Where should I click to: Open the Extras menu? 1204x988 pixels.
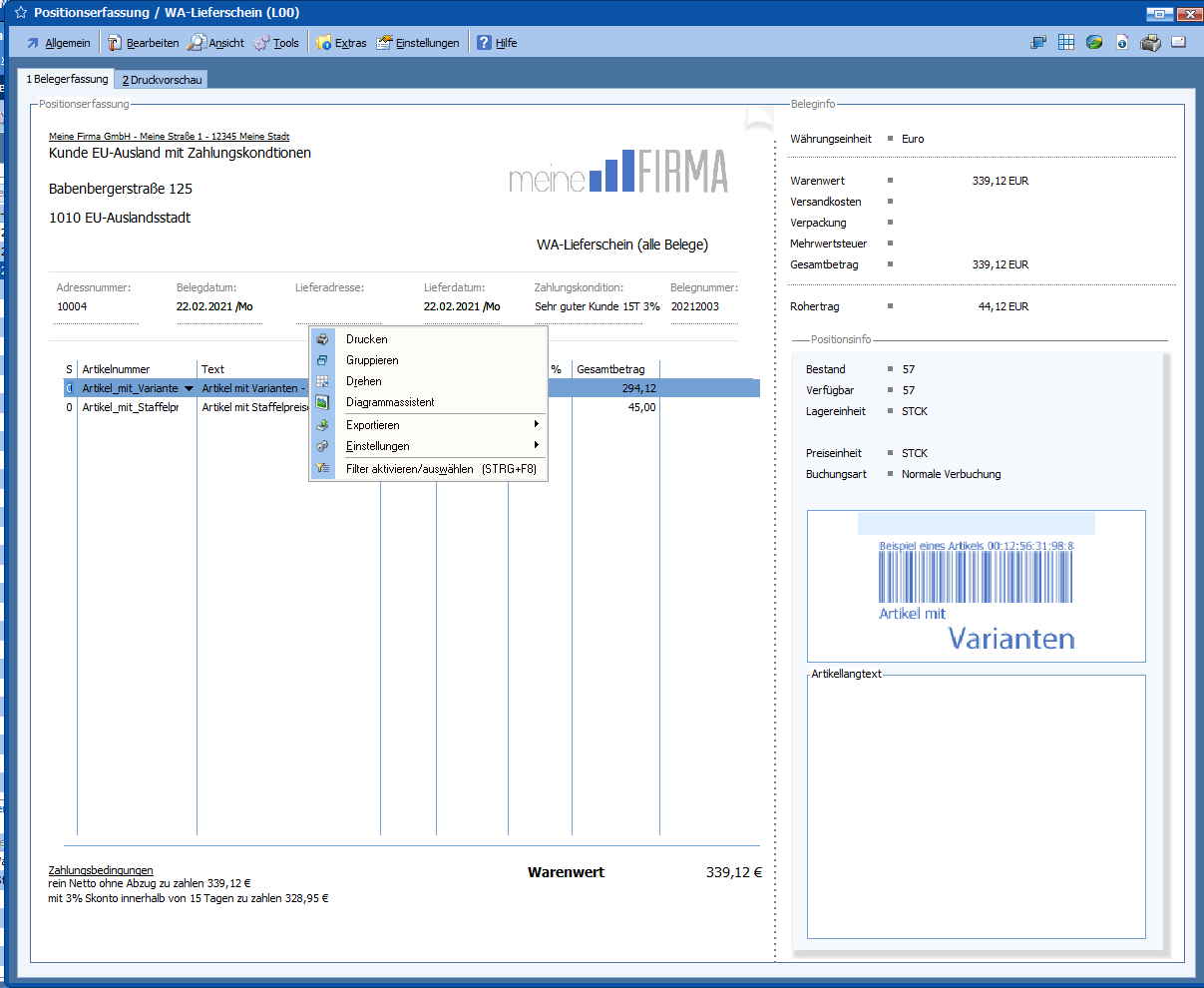click(x=341, y=43)
